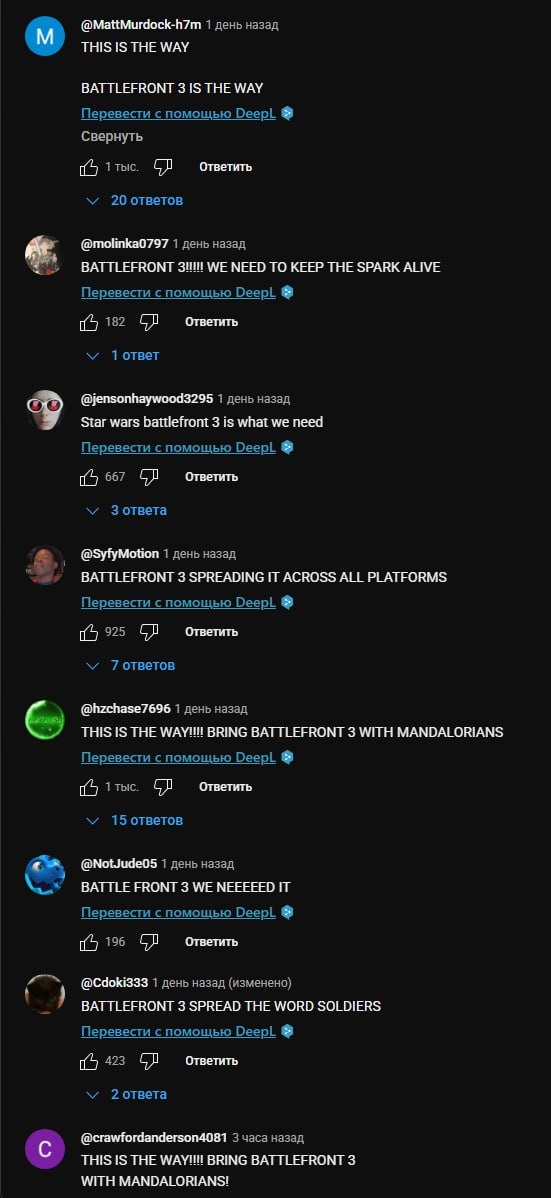This screenshot has height=1198, width=551.
Task: Dislike the @NotJude05 comment
Action: pos(149,942)
